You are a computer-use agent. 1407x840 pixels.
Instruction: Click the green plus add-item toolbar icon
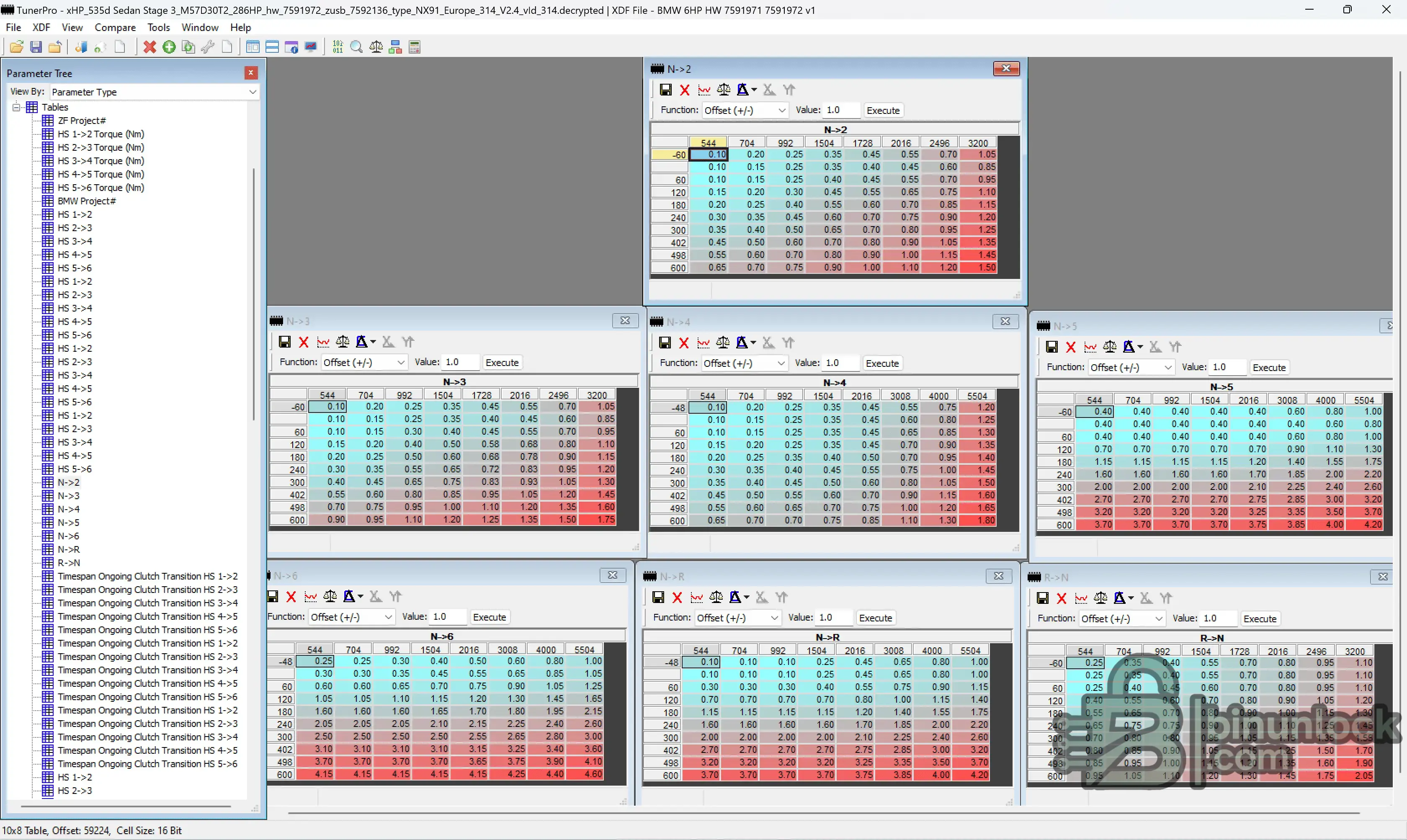(169, 47)
